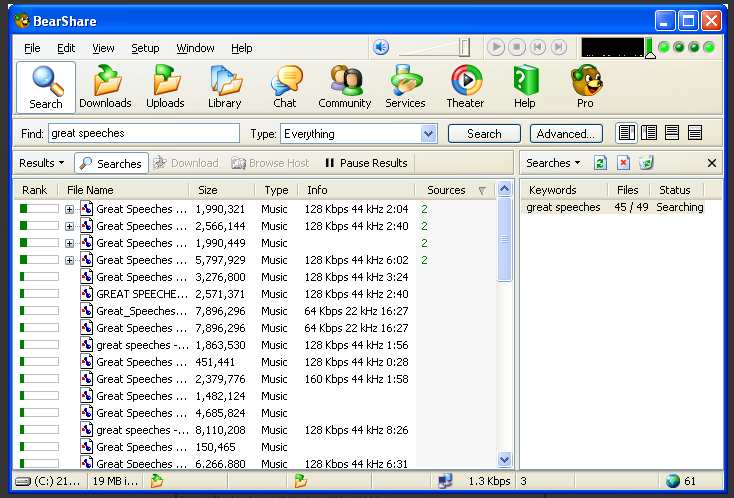This screenshot has height=498, width=734.
Task: Open the Search toolbar page
Action: (46, 88)
